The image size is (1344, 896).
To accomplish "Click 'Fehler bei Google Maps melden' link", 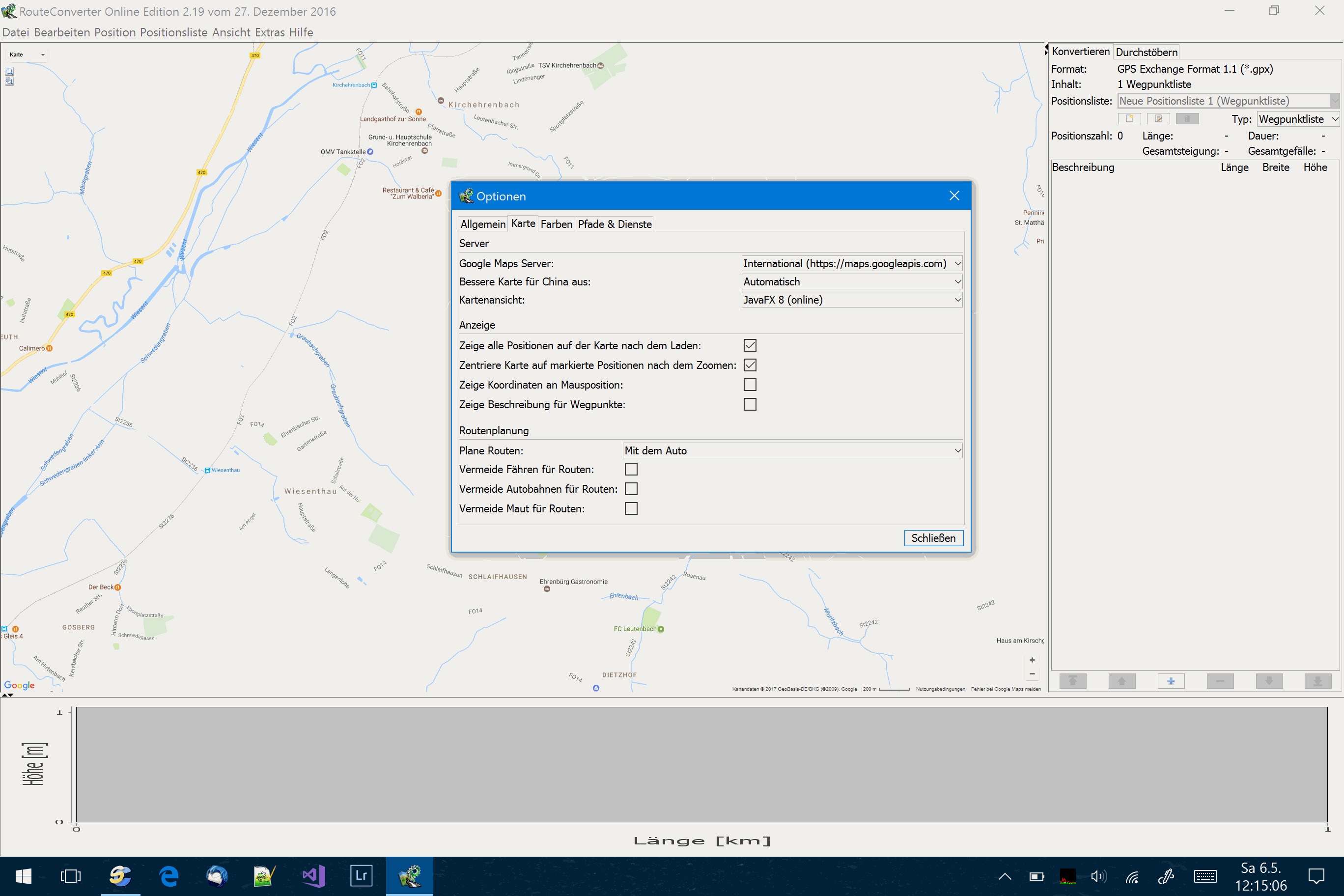I will pos(1006,689).
